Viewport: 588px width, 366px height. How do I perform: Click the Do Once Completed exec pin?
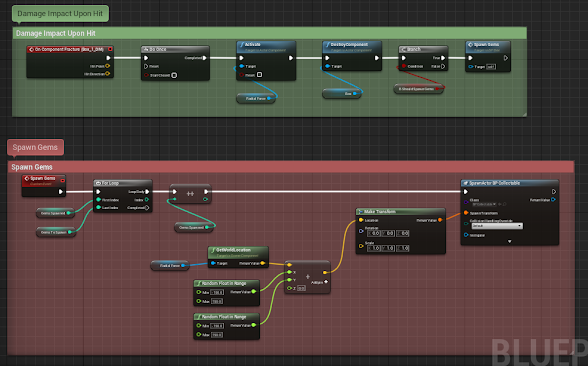[204, 58]
